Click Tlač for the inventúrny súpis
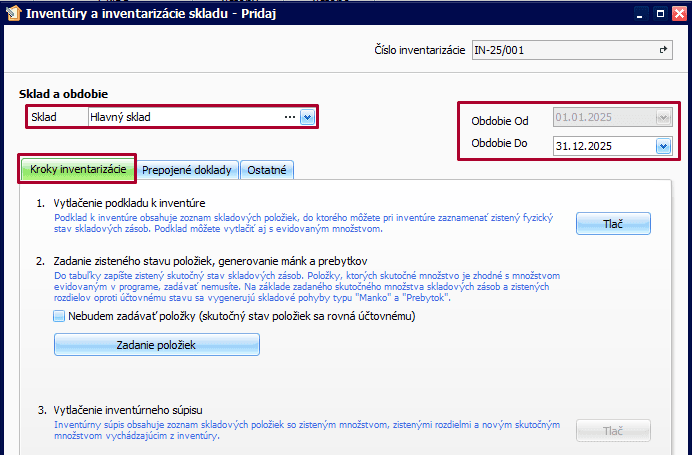 point(613,430)
